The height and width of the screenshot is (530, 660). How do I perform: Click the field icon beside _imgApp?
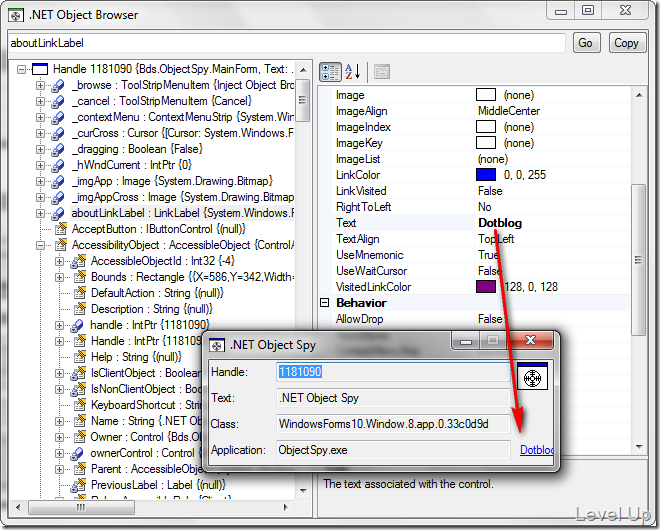(x=58, y=181)
